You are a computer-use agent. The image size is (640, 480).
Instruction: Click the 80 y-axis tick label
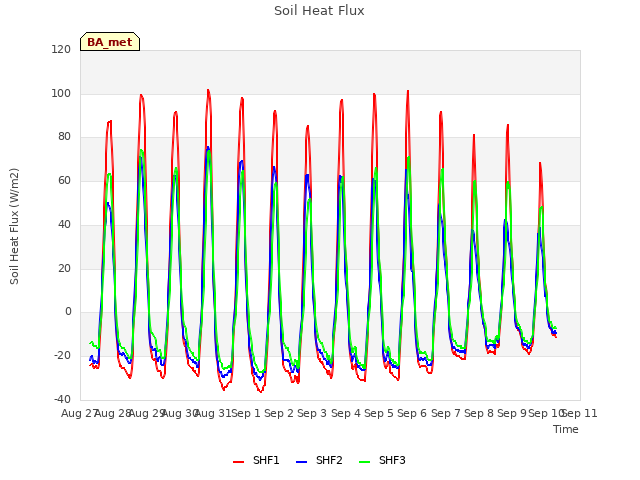[64, 137]
